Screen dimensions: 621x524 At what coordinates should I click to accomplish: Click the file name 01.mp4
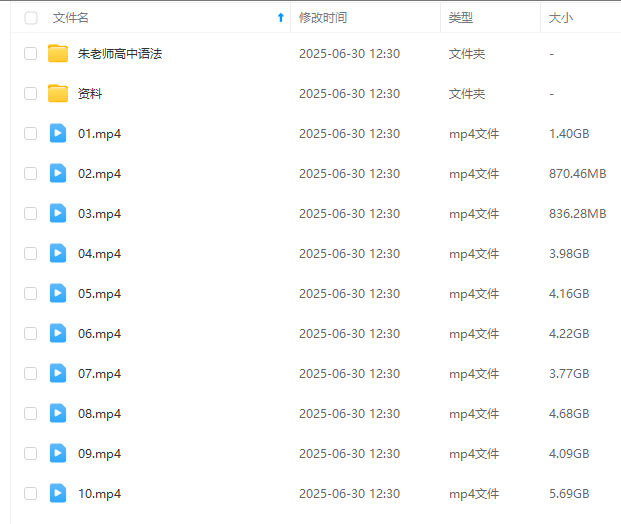pyautogui.click(x=99, y=134)
